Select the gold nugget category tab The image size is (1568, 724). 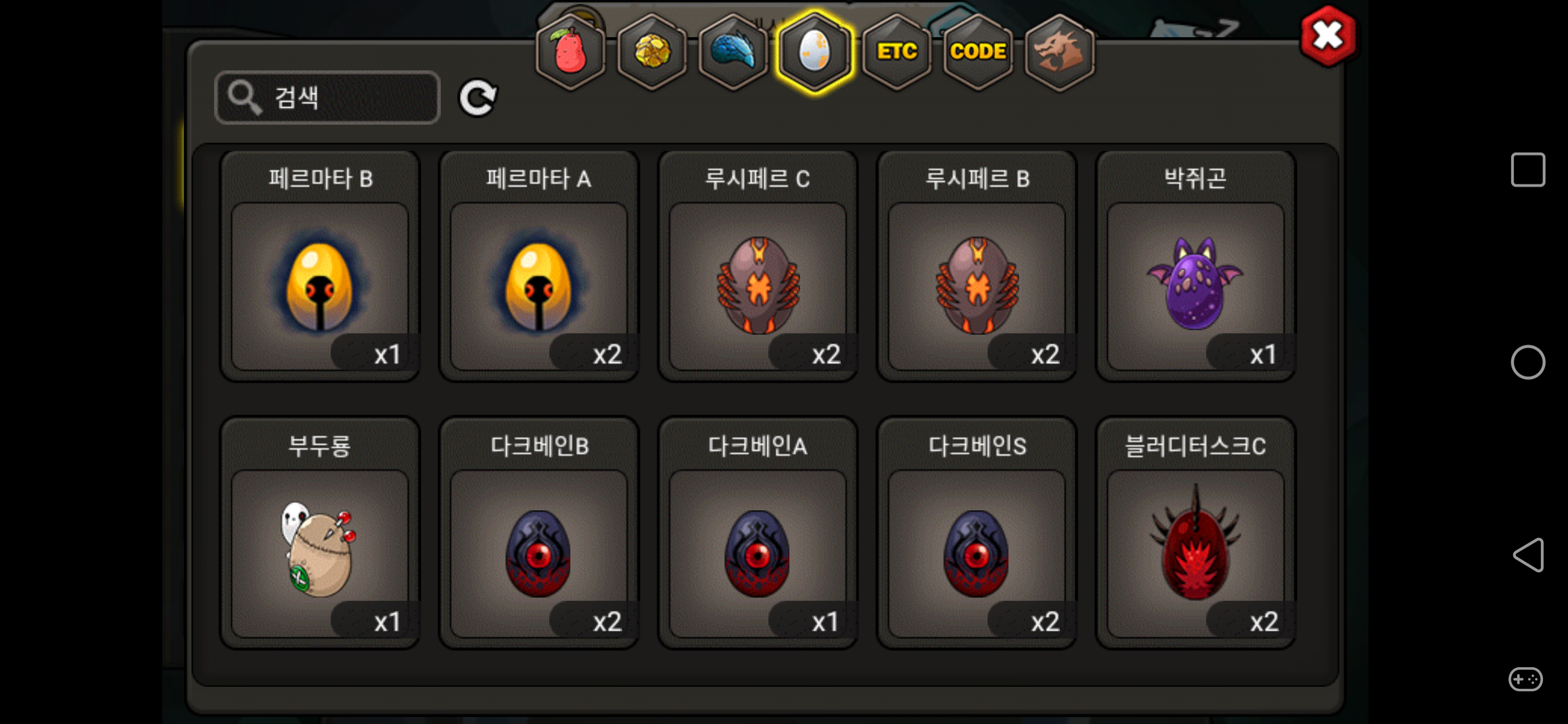tap(651, 52)
